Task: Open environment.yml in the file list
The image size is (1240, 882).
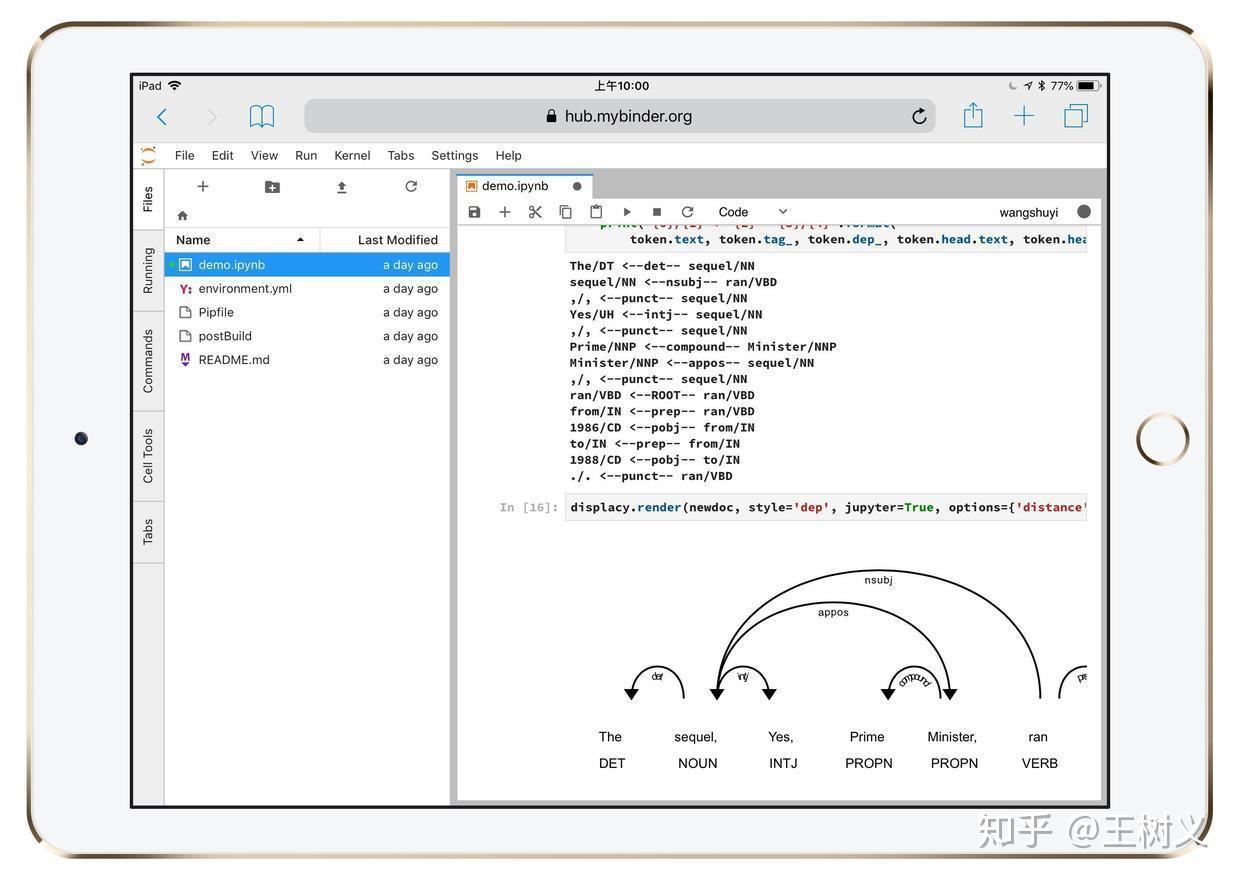Action: (245, 289)
